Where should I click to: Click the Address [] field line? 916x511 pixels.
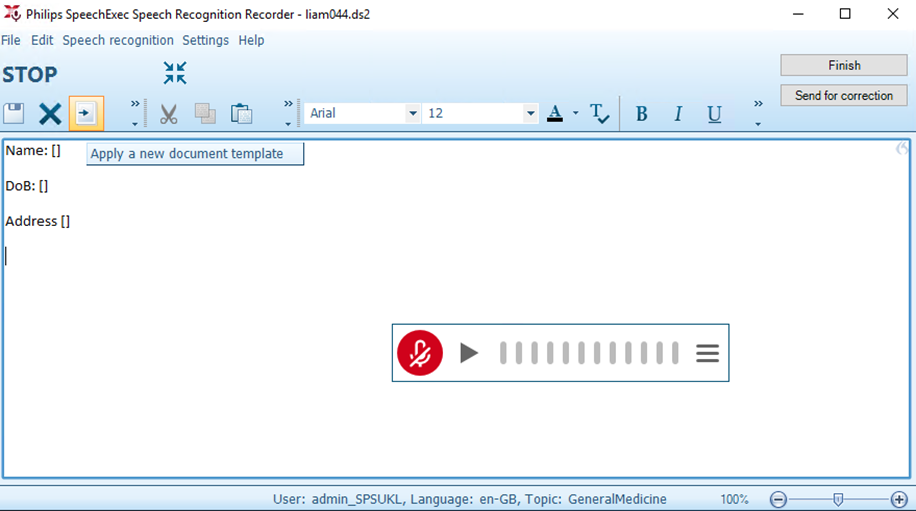tap(37, 221)
